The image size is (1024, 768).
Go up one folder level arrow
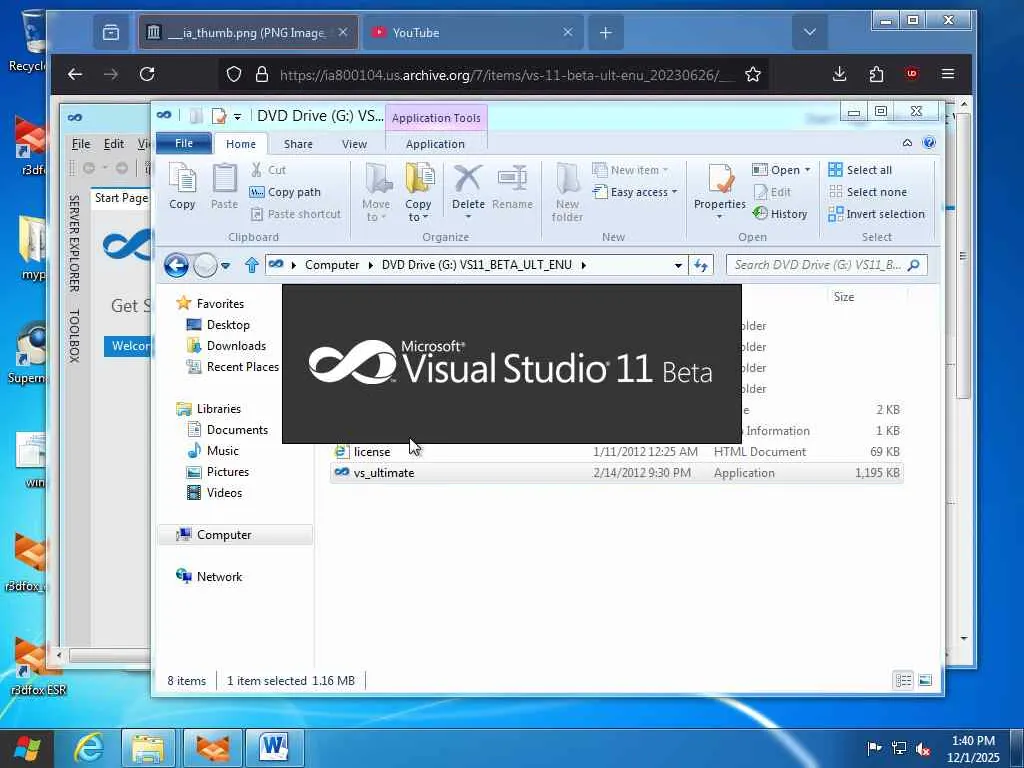click(x=252, y=265)
